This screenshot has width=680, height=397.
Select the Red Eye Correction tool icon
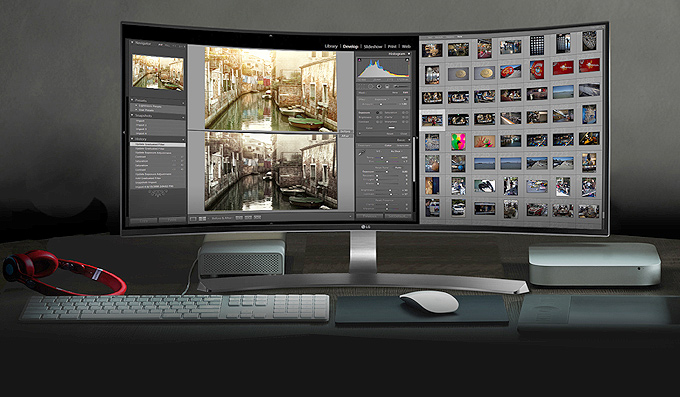click(379, 86)
